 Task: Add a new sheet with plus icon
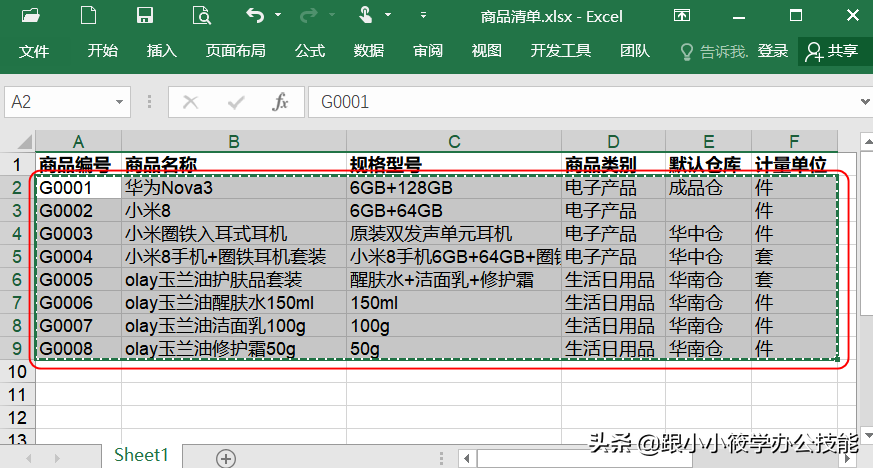225,459
